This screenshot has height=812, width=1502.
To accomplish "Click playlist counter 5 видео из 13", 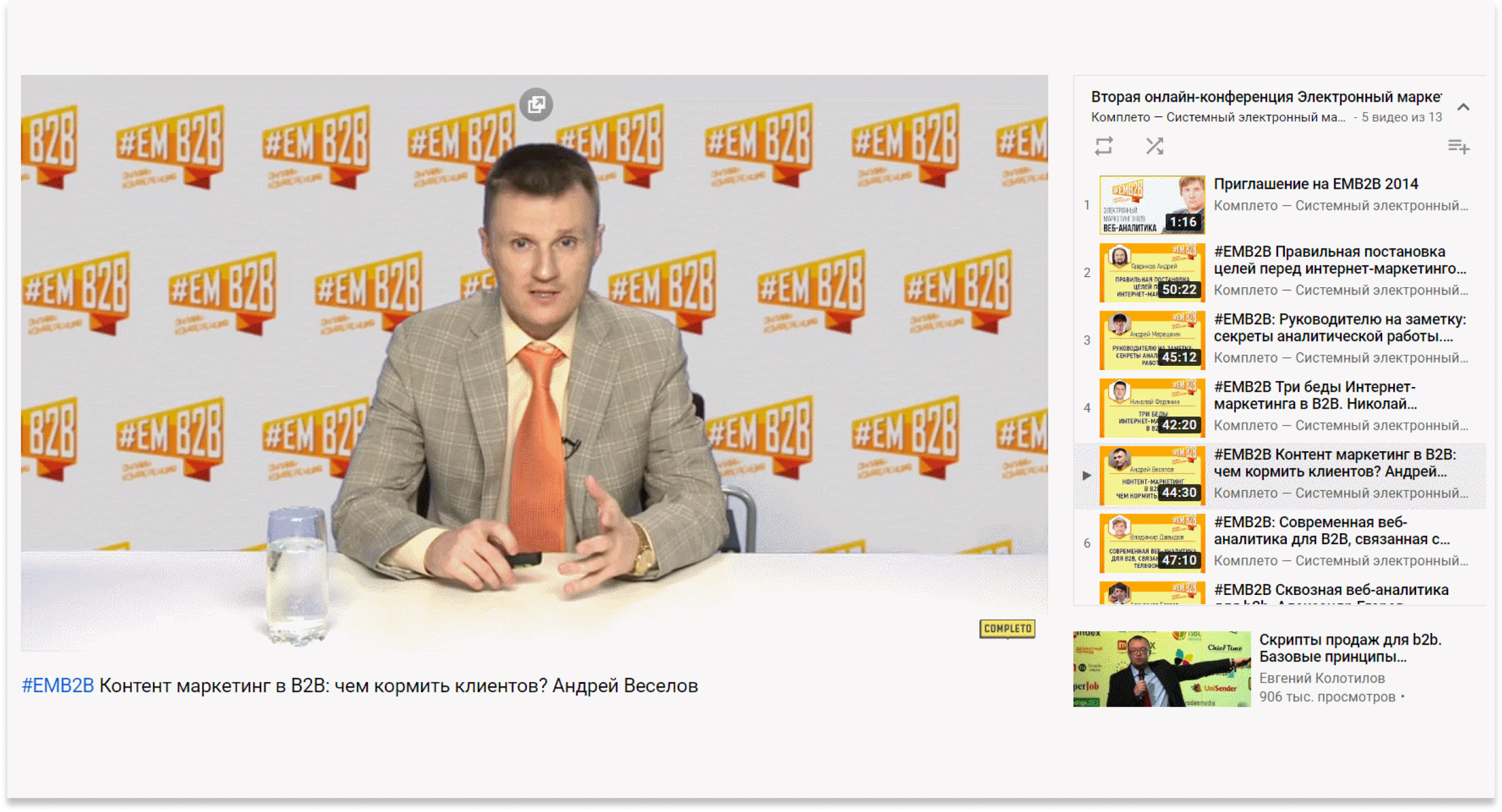I will (x=1401, y=117).
